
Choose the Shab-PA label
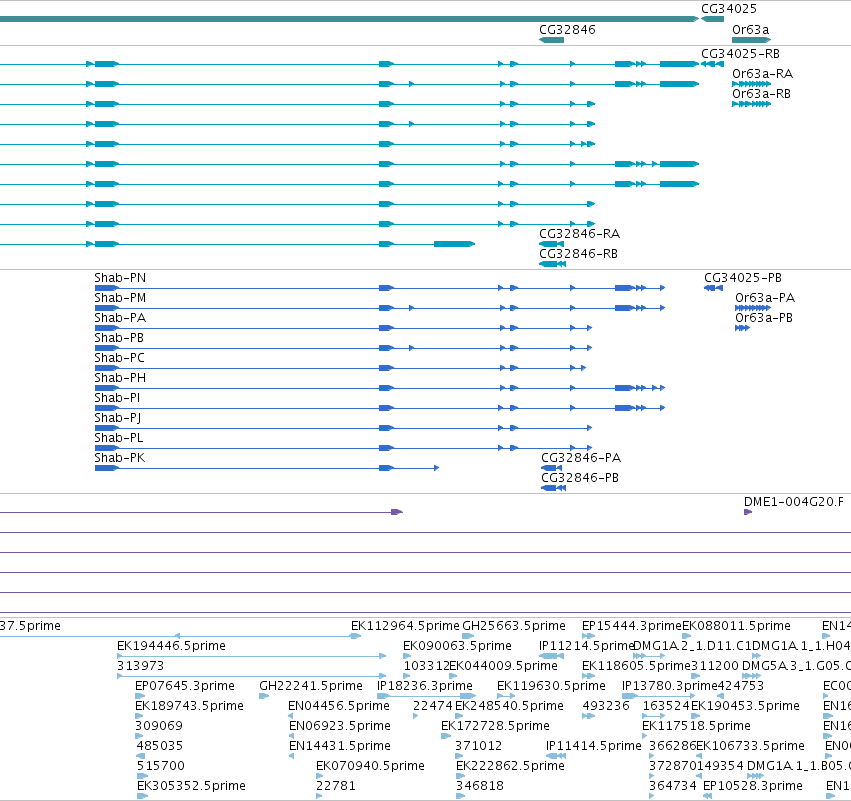[x=120, y=318]
